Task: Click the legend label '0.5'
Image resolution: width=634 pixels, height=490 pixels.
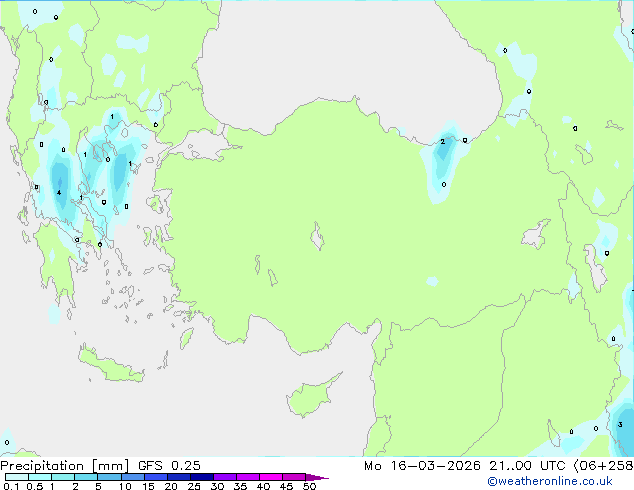Action: (35, 486)
